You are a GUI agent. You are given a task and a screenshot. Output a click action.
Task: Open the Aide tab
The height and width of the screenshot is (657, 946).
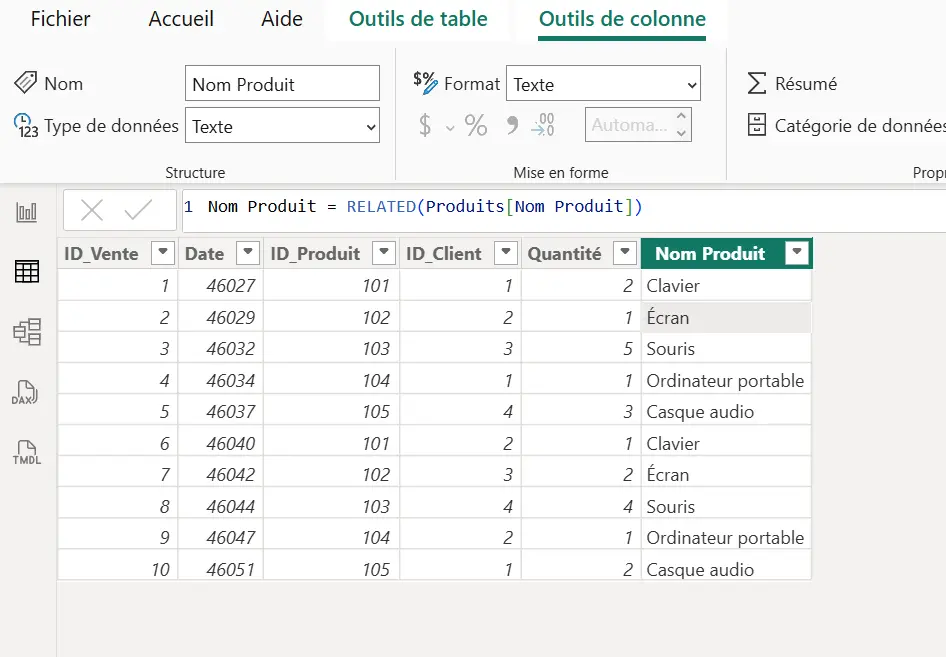pos(282,19)
